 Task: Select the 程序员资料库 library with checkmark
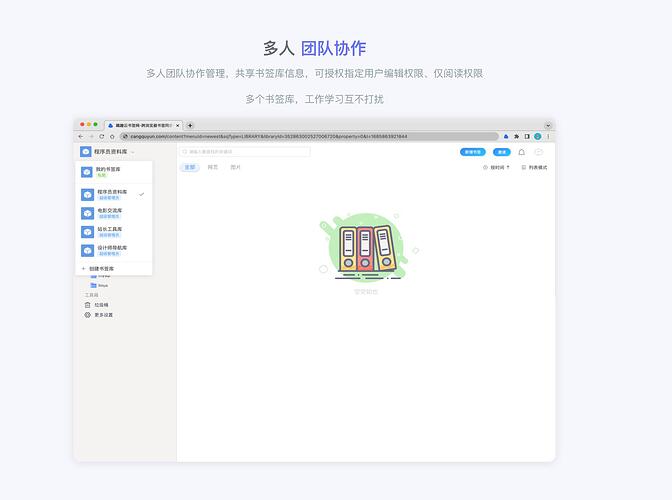[111, 193]
